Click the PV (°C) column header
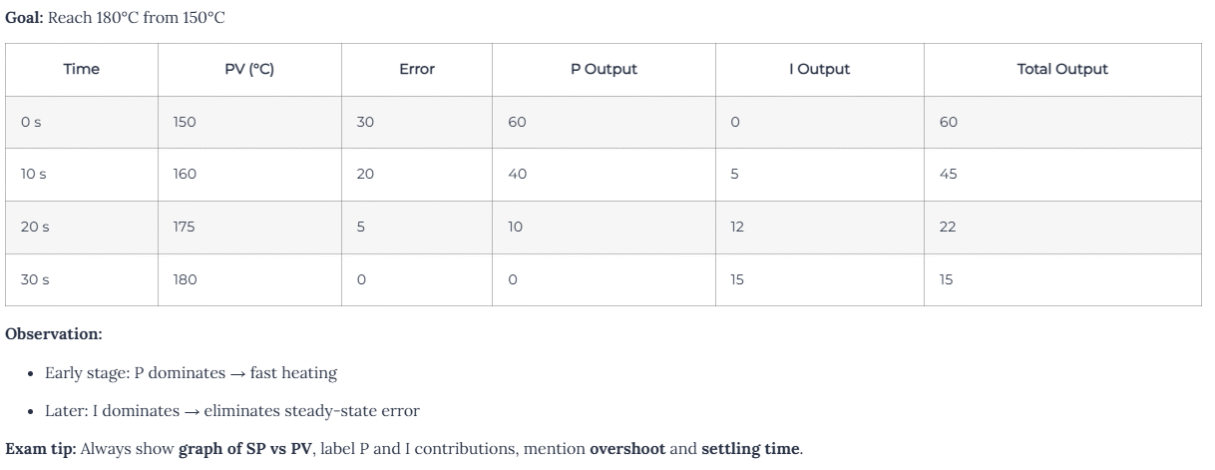Screen dimensions: 1215x470 (248, 70)
